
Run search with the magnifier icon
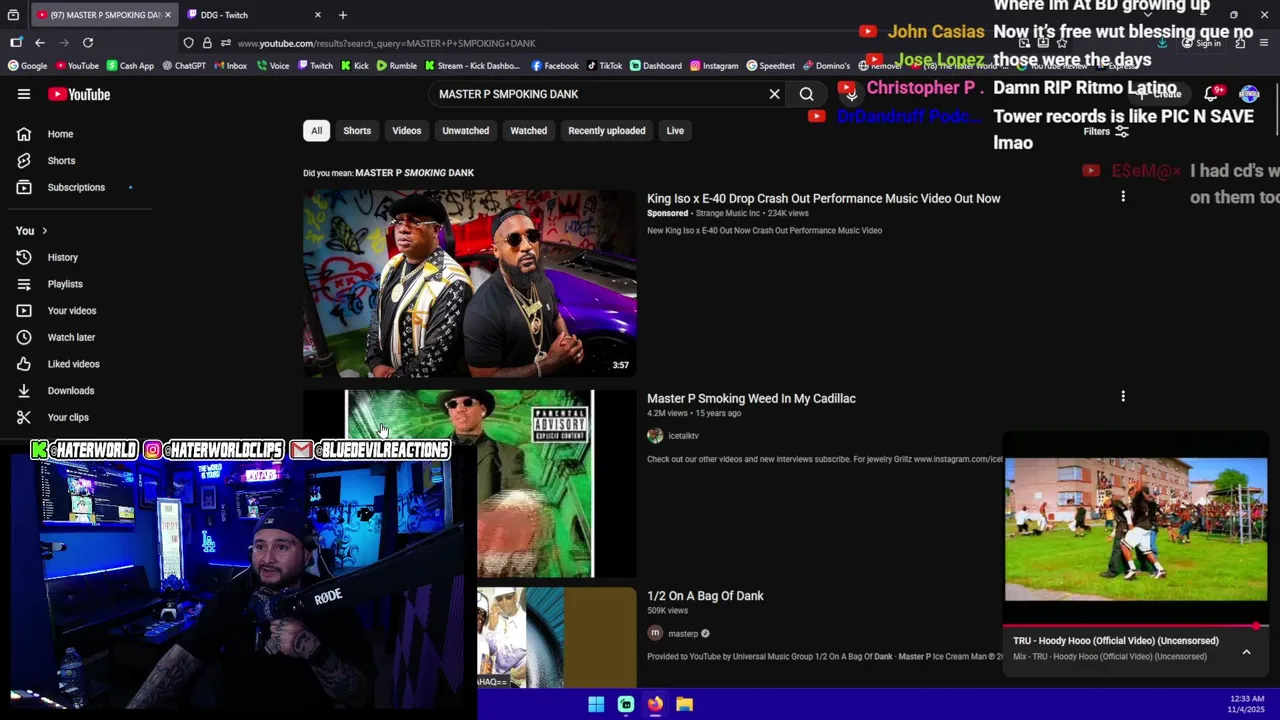click(806, 94)
